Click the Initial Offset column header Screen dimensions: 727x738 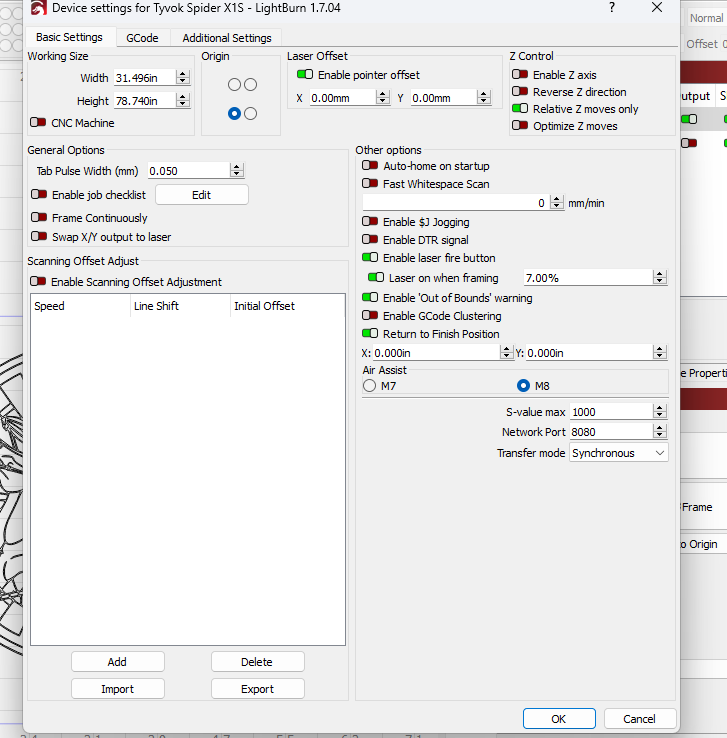[x=288, y=306]
